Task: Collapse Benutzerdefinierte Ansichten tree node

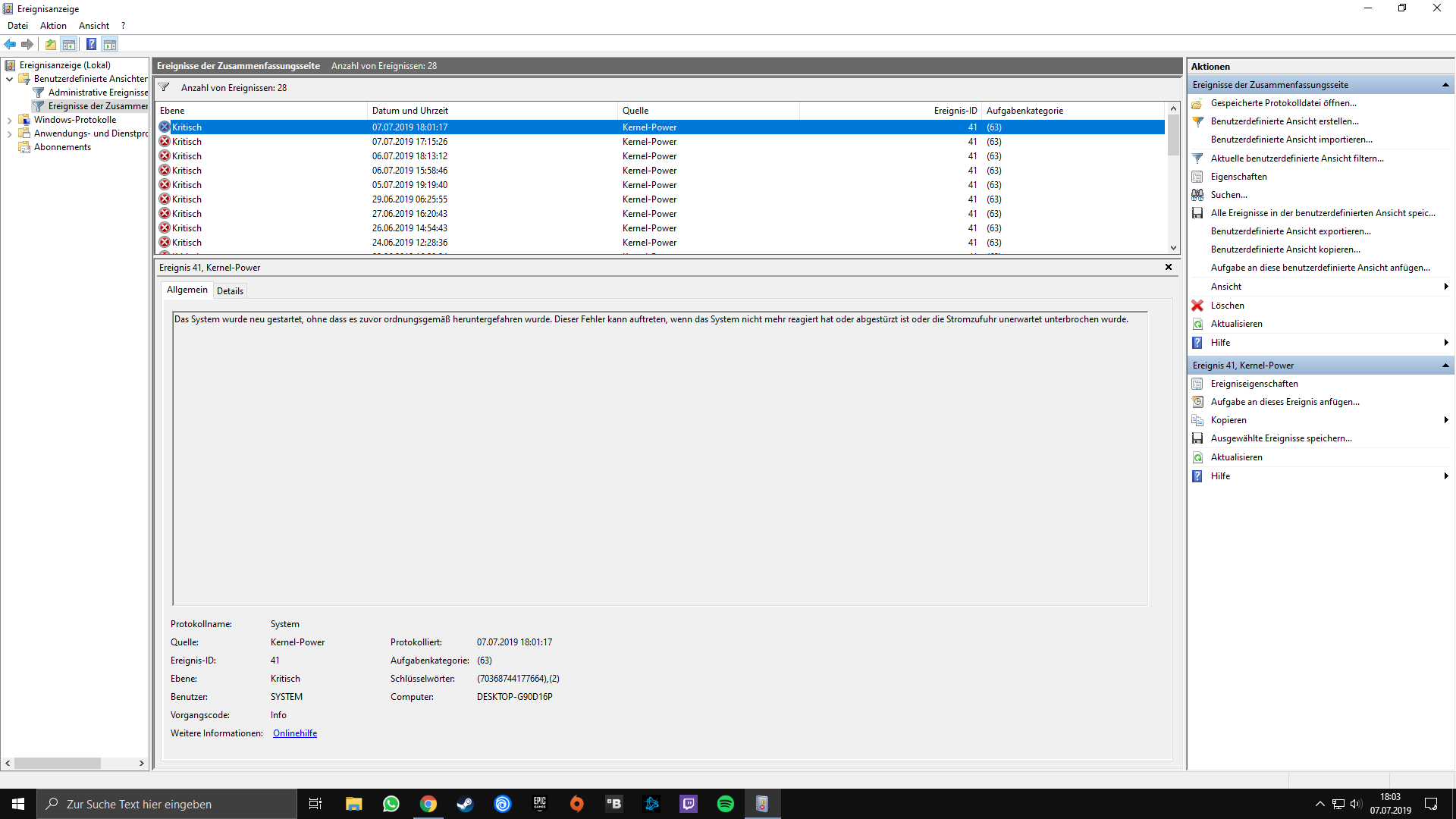Action: pyautogui.click(x=9, y=79)
